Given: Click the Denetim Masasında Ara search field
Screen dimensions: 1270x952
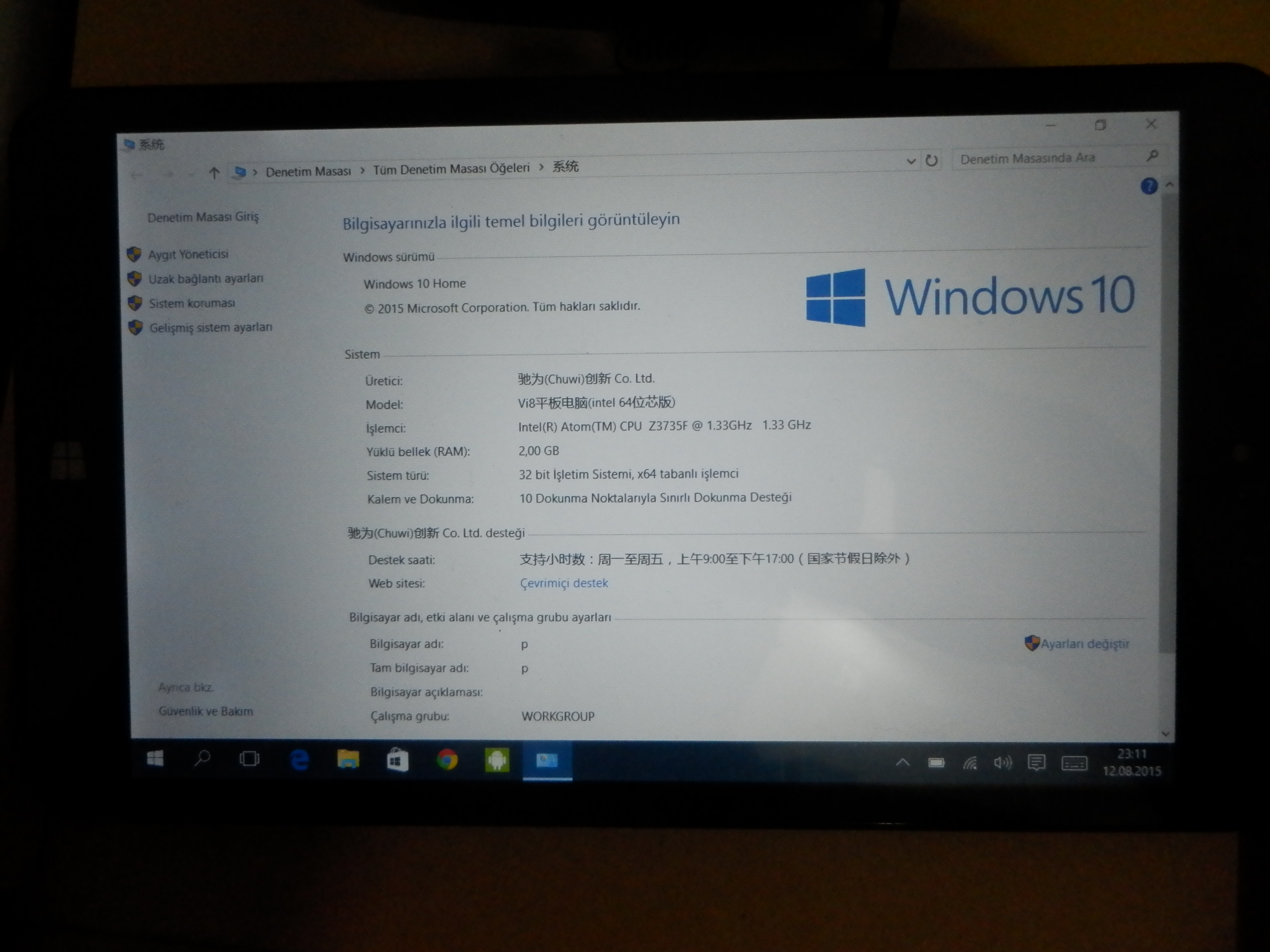Looking at the screenshot, I should (x=1060, y=157).
